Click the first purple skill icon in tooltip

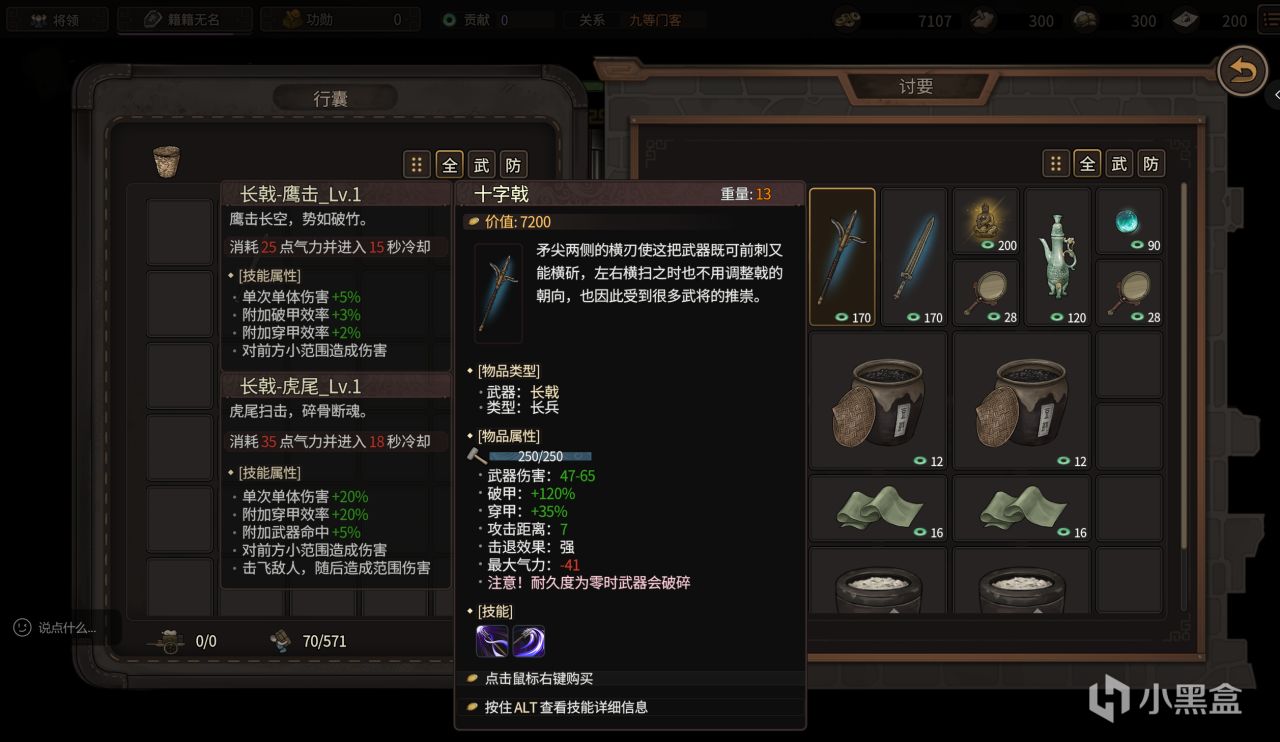coord(492,640)
